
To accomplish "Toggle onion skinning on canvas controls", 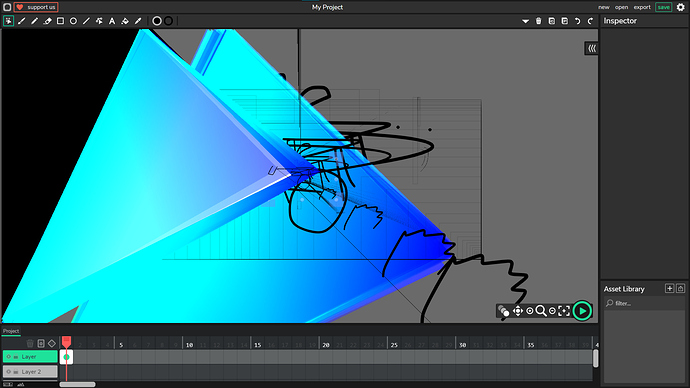I will click(x=504, y=311).
